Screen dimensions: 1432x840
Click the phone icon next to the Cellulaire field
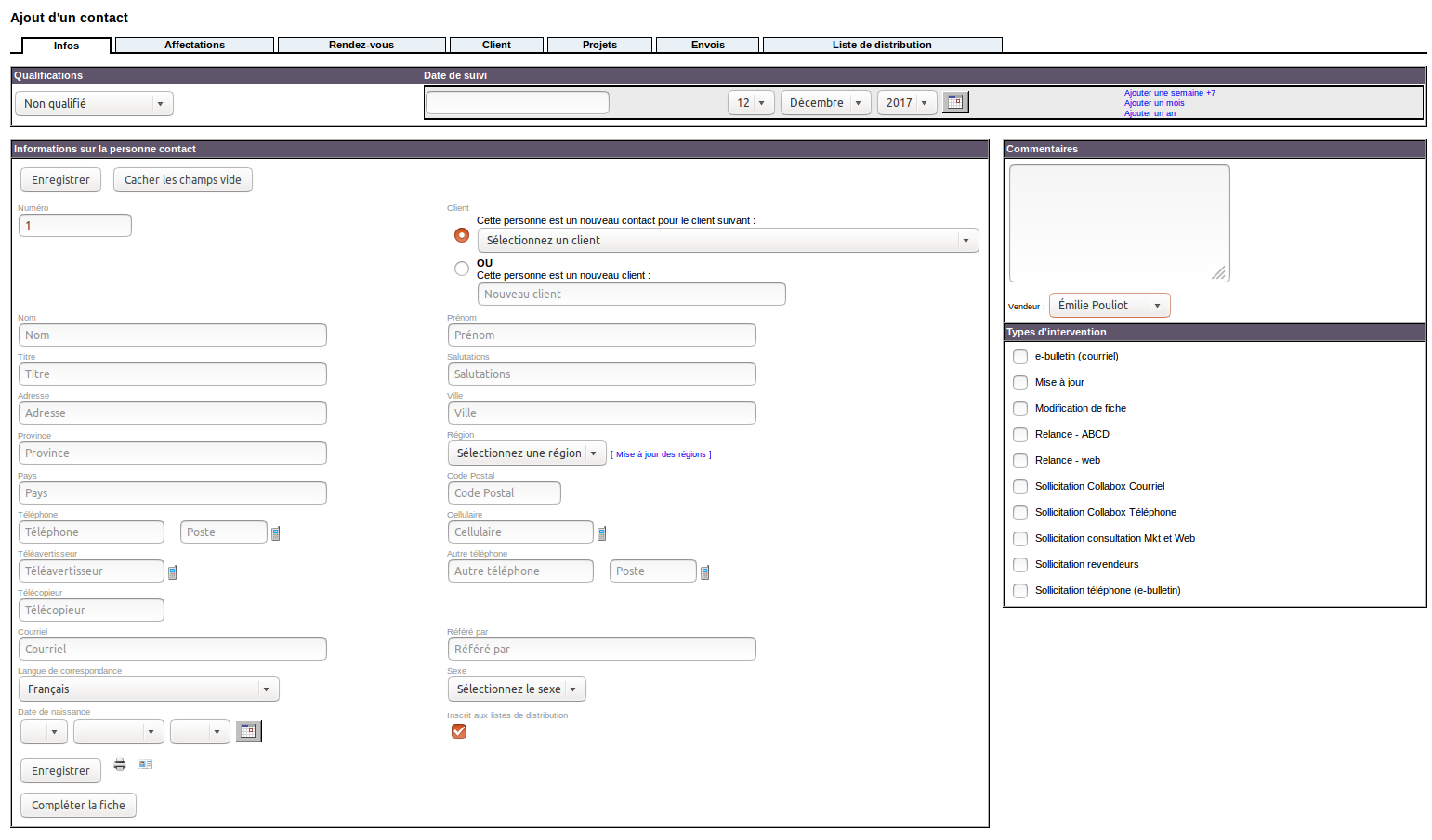(x=602, y=533)
